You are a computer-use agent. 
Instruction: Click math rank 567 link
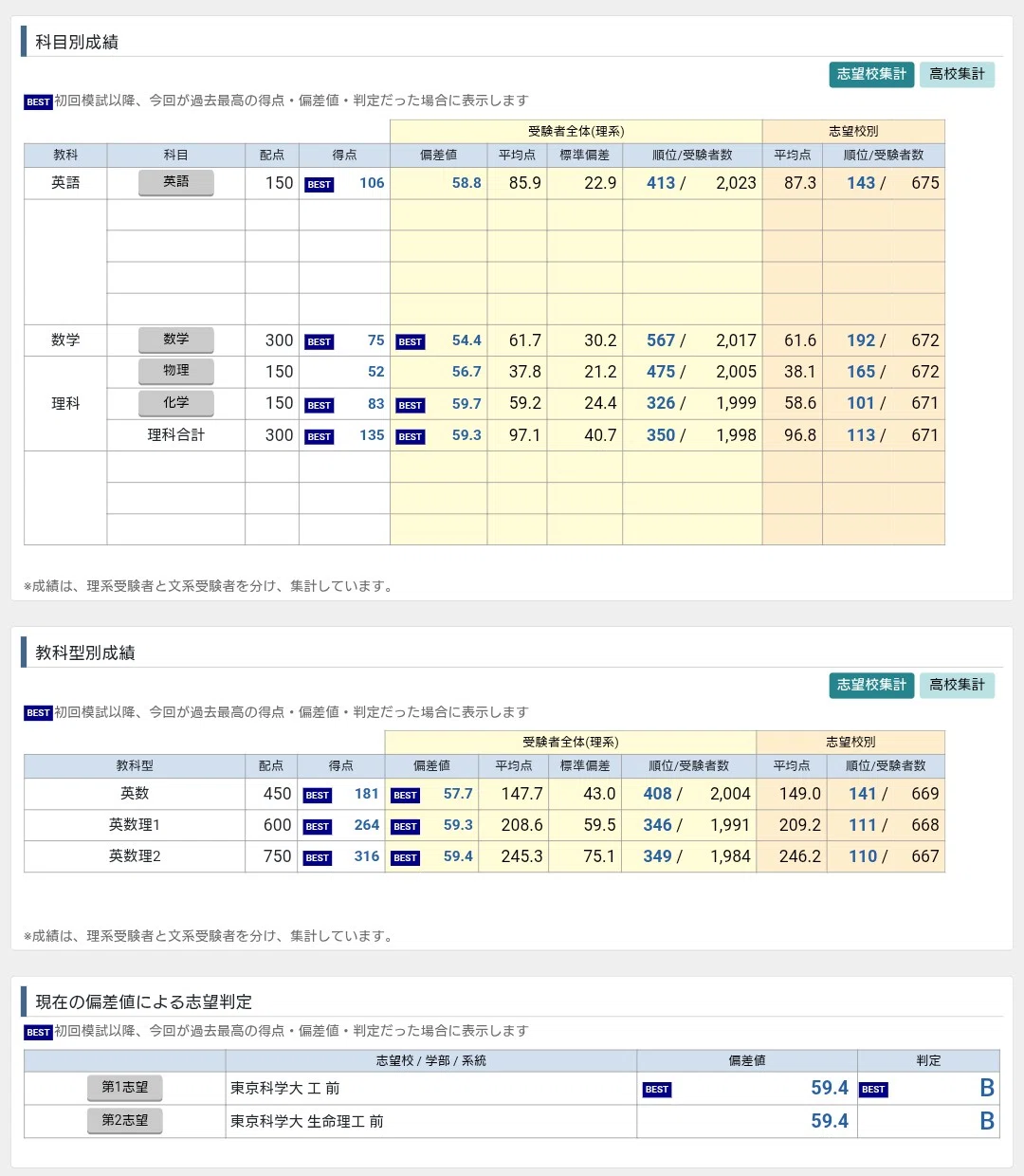pyautogui.click(x=661, y=340)
